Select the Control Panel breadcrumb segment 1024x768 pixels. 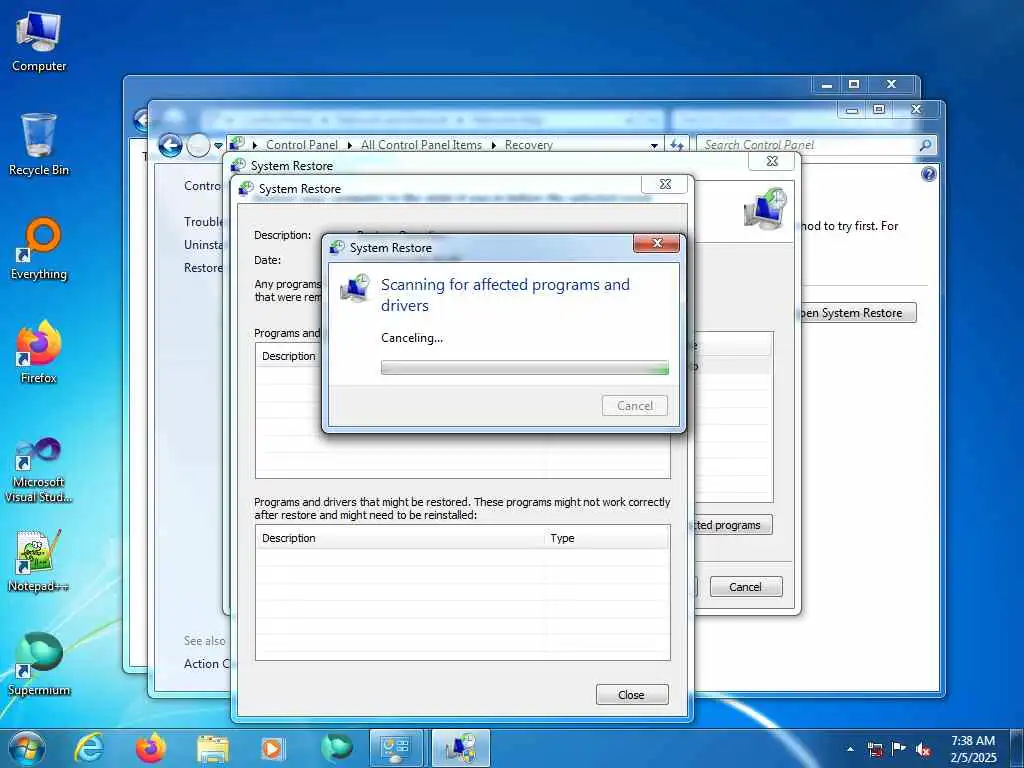(x=302, y=145)
